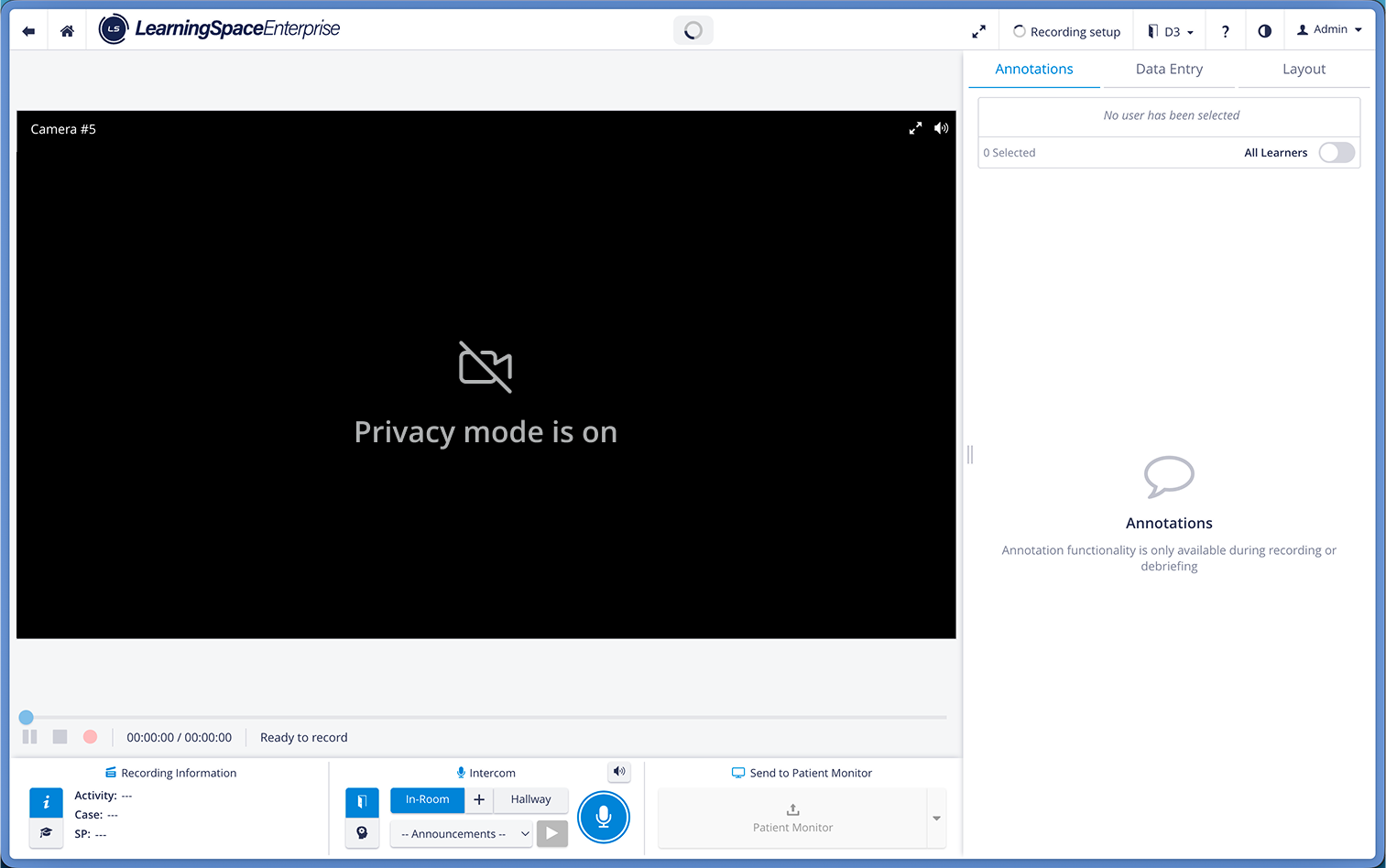1386x868 pixels.
Task: Switch to the Data Entry tab
Action: pyautogui.click(x=1169, y=69)
